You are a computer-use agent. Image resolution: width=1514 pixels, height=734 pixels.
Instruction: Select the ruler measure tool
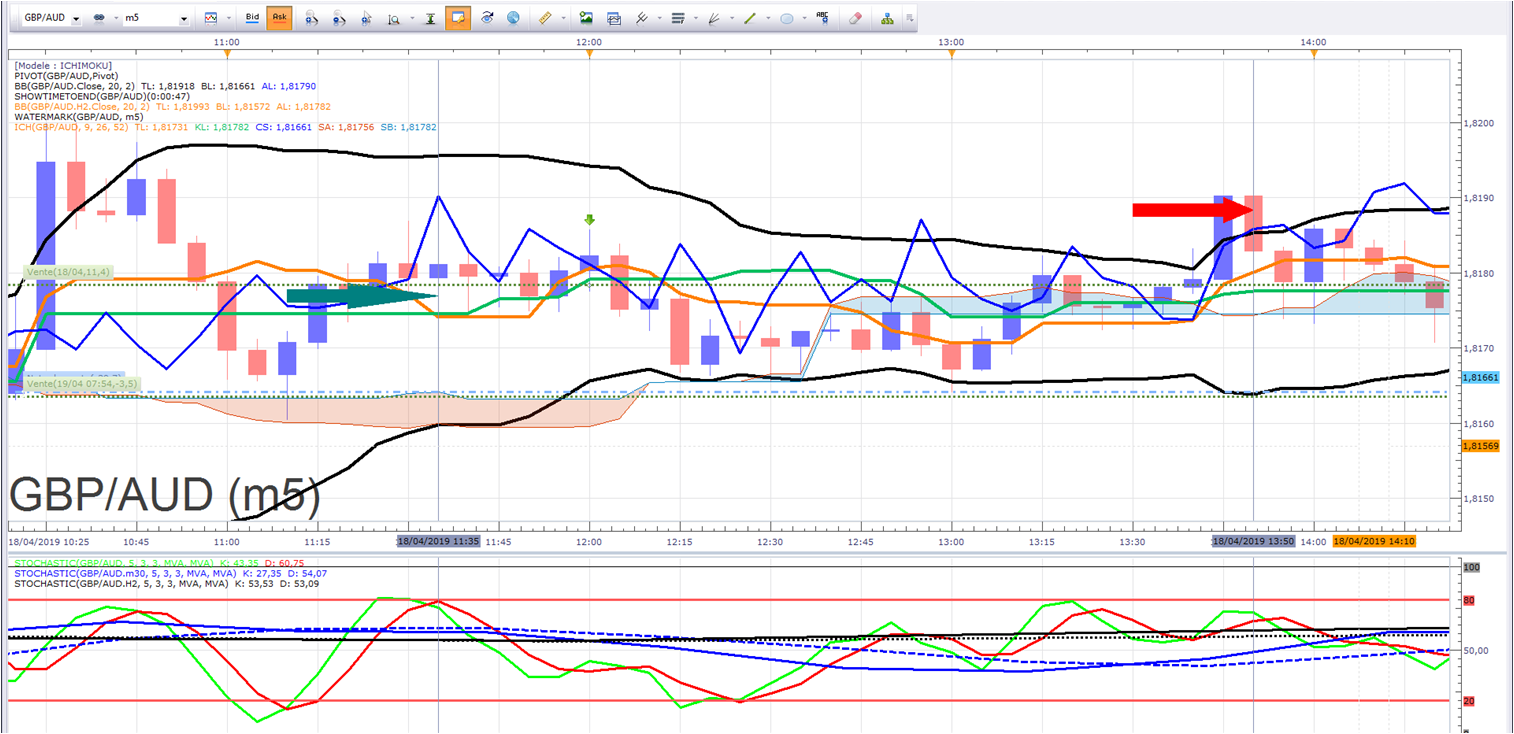[x=545, y=18]
